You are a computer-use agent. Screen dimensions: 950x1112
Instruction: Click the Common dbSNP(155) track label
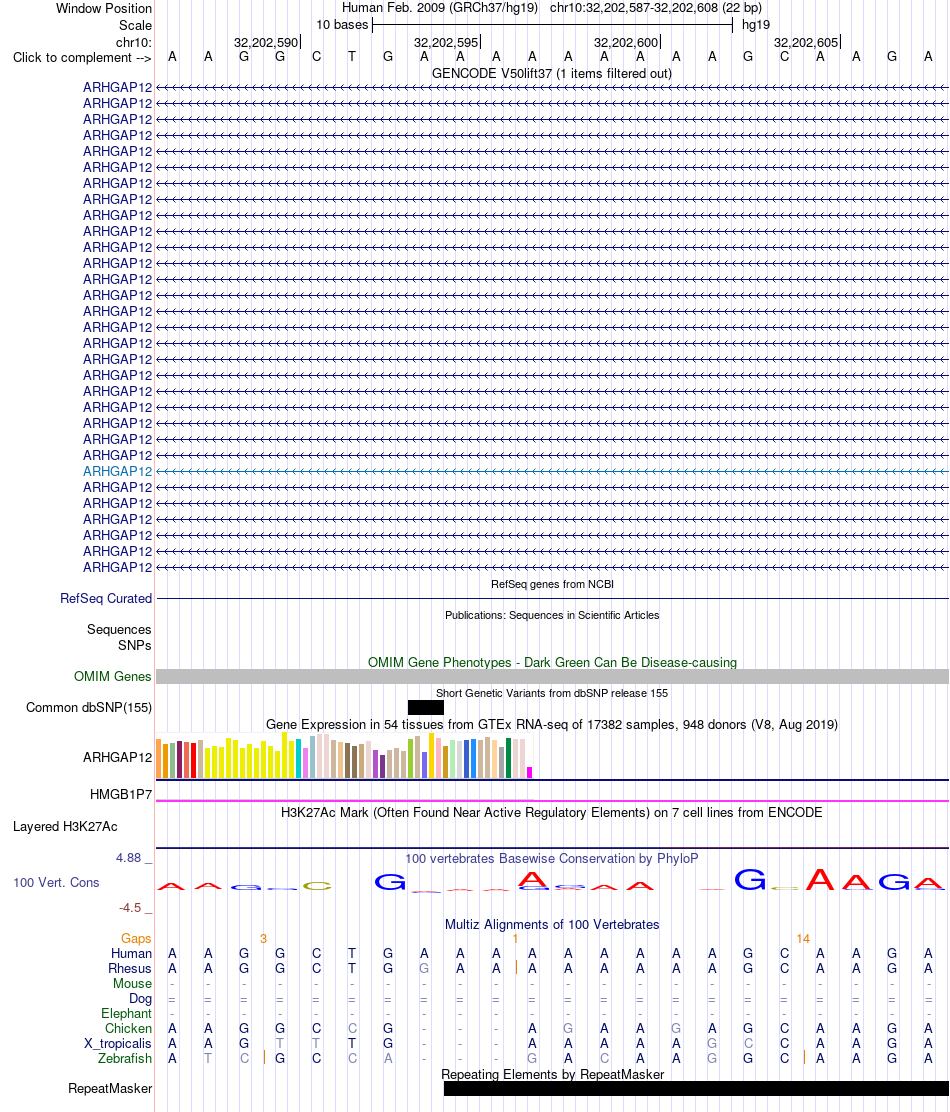pyautogui.click(x=89, y=707)
